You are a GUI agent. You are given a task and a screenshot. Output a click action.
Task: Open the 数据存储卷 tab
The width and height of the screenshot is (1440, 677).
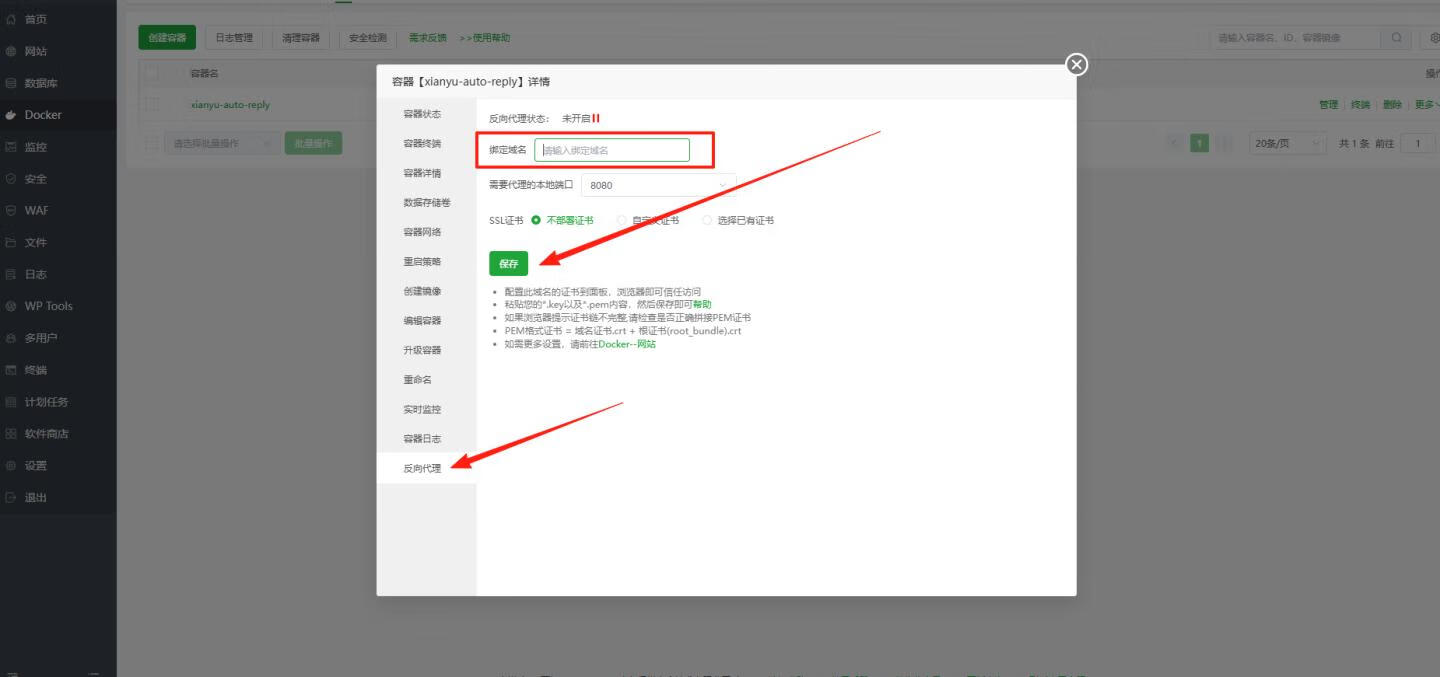click(x=427, y=203)
